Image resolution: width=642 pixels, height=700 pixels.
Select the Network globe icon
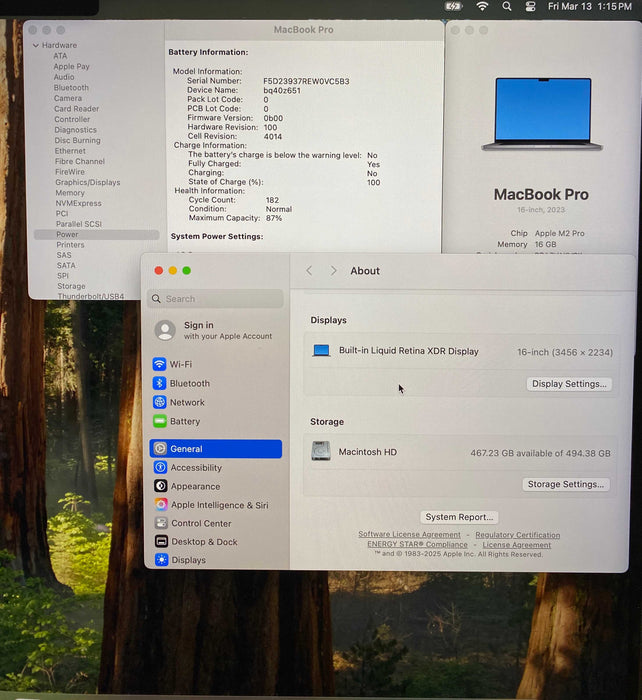pyautogui.click(x=159, y=402)
